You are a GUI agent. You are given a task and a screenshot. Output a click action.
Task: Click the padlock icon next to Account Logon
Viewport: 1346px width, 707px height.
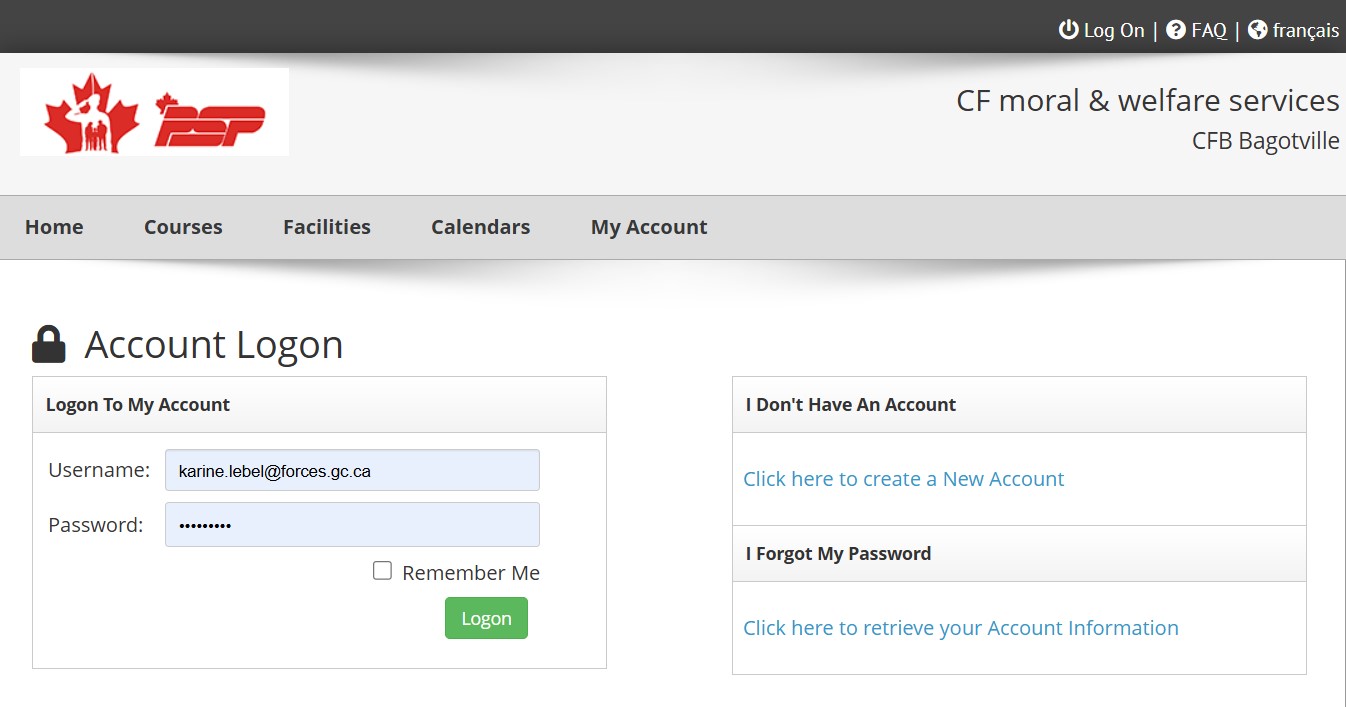(49, 344)
